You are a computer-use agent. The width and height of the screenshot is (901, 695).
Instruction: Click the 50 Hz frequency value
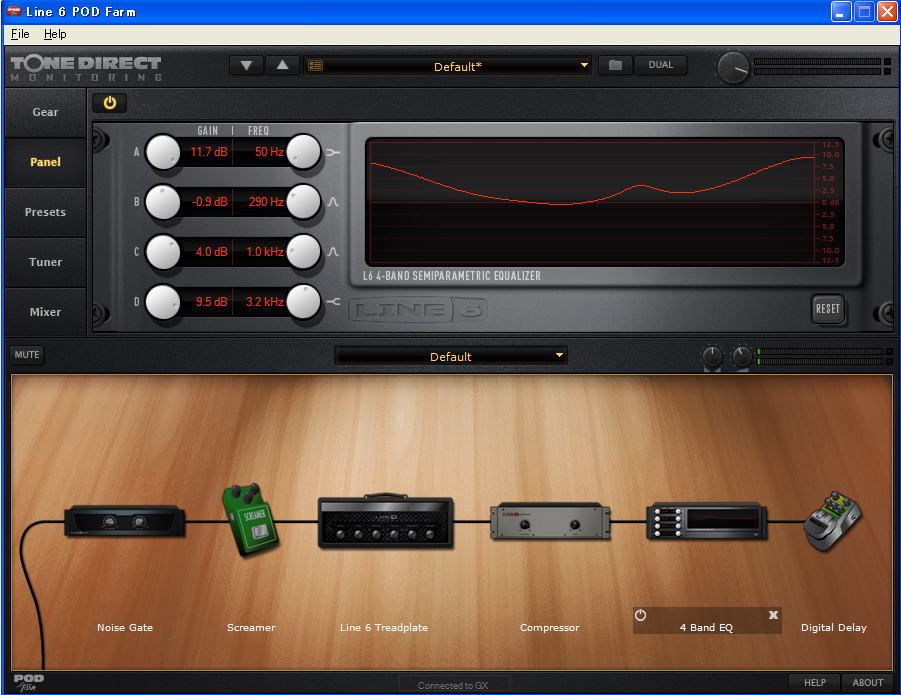[269, 152]
